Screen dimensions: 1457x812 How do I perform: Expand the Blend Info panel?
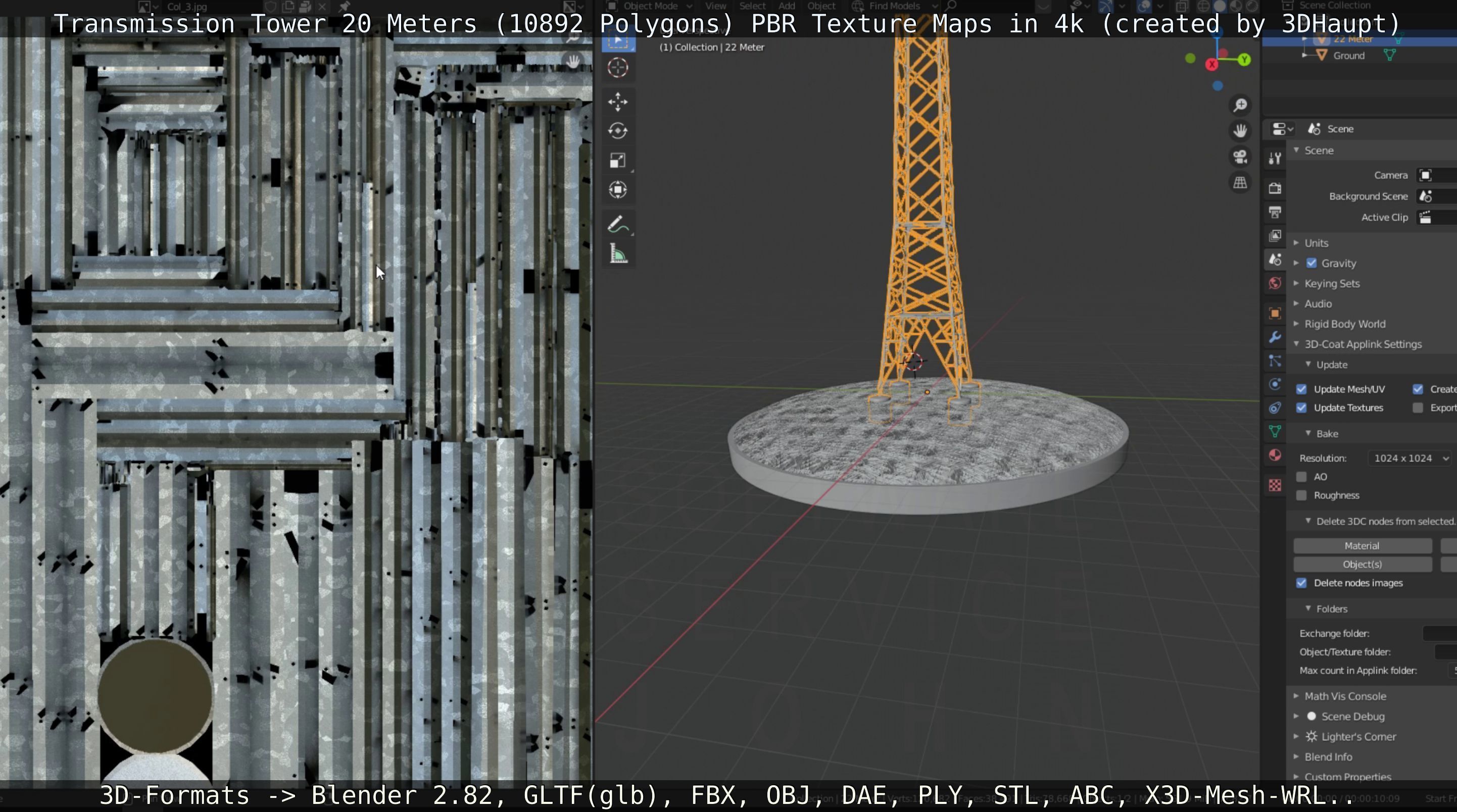click(1328, 757)
